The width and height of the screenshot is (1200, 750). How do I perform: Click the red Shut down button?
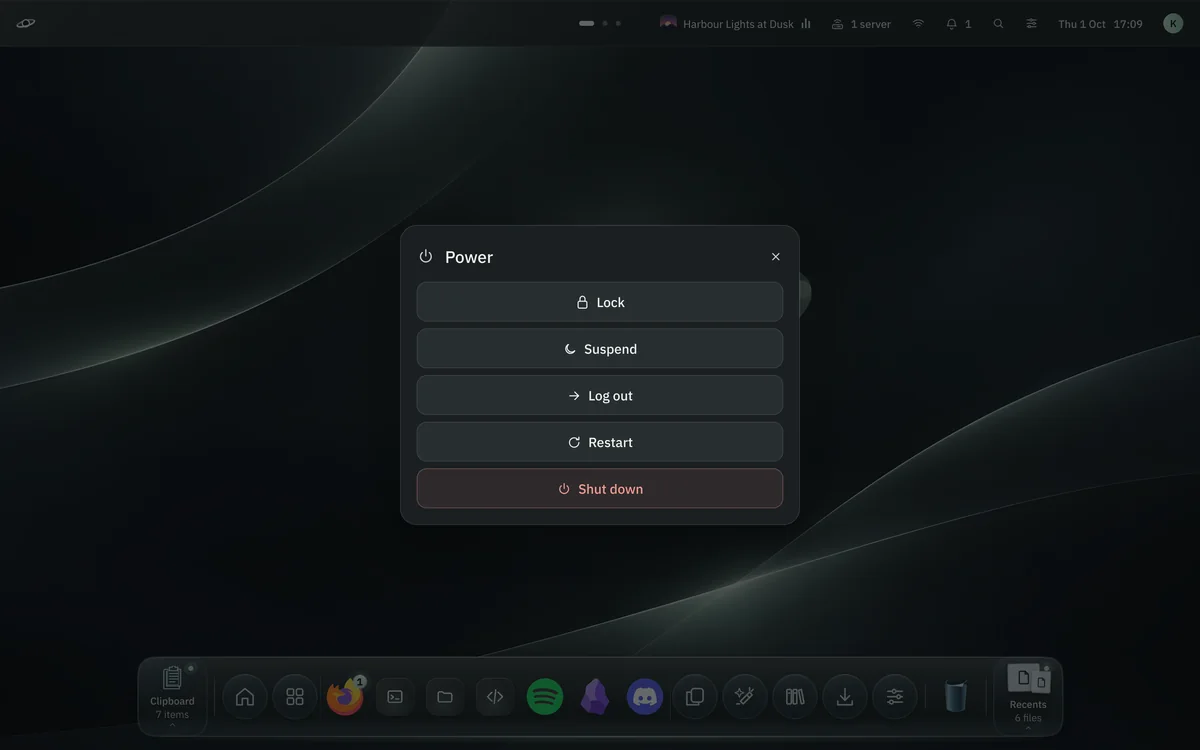[600, 489]
